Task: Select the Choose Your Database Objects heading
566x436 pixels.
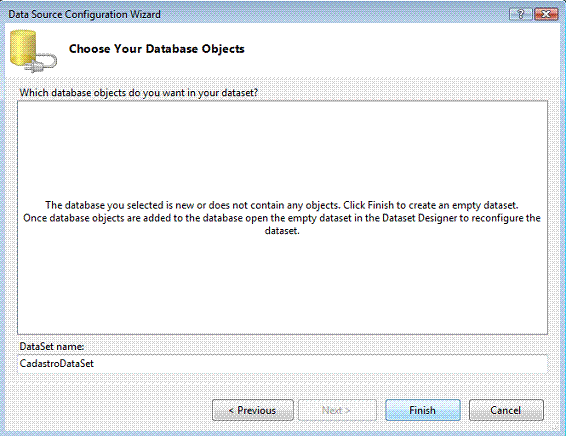Action: pos(157,49)
